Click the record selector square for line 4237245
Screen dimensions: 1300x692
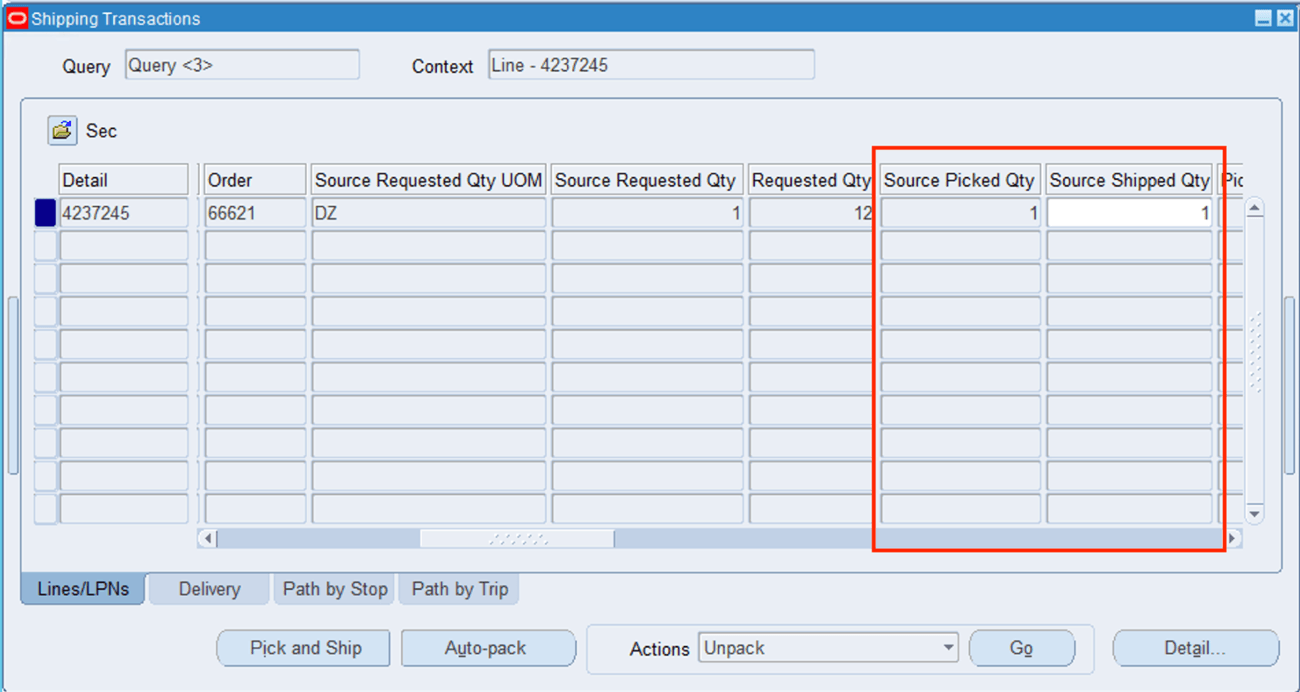coord(43,212)
